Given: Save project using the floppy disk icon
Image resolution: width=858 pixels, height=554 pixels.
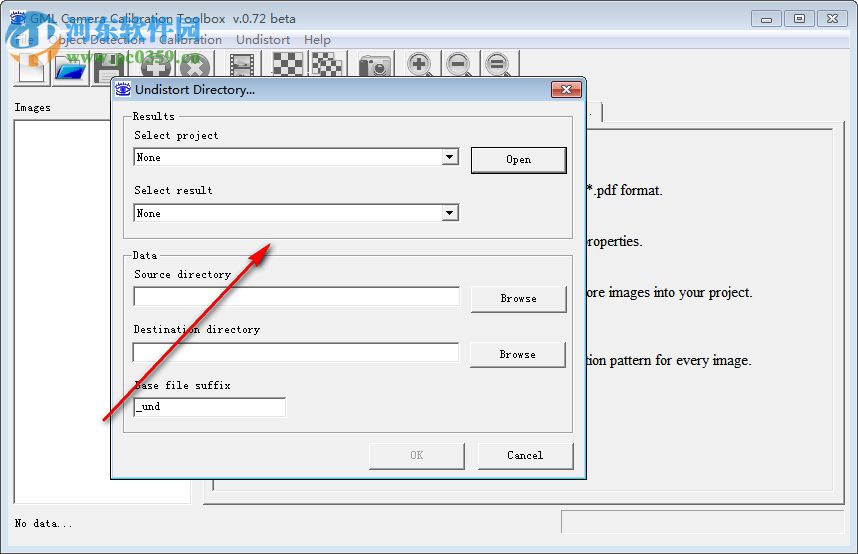Looking at the screenshot, I should click(x=110, y=68).
